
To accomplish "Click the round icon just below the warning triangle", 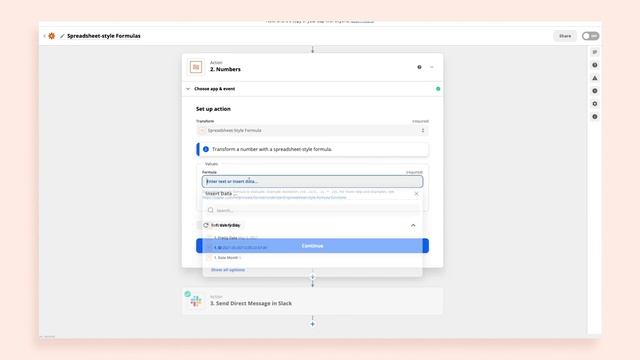I will coord(595,91).
